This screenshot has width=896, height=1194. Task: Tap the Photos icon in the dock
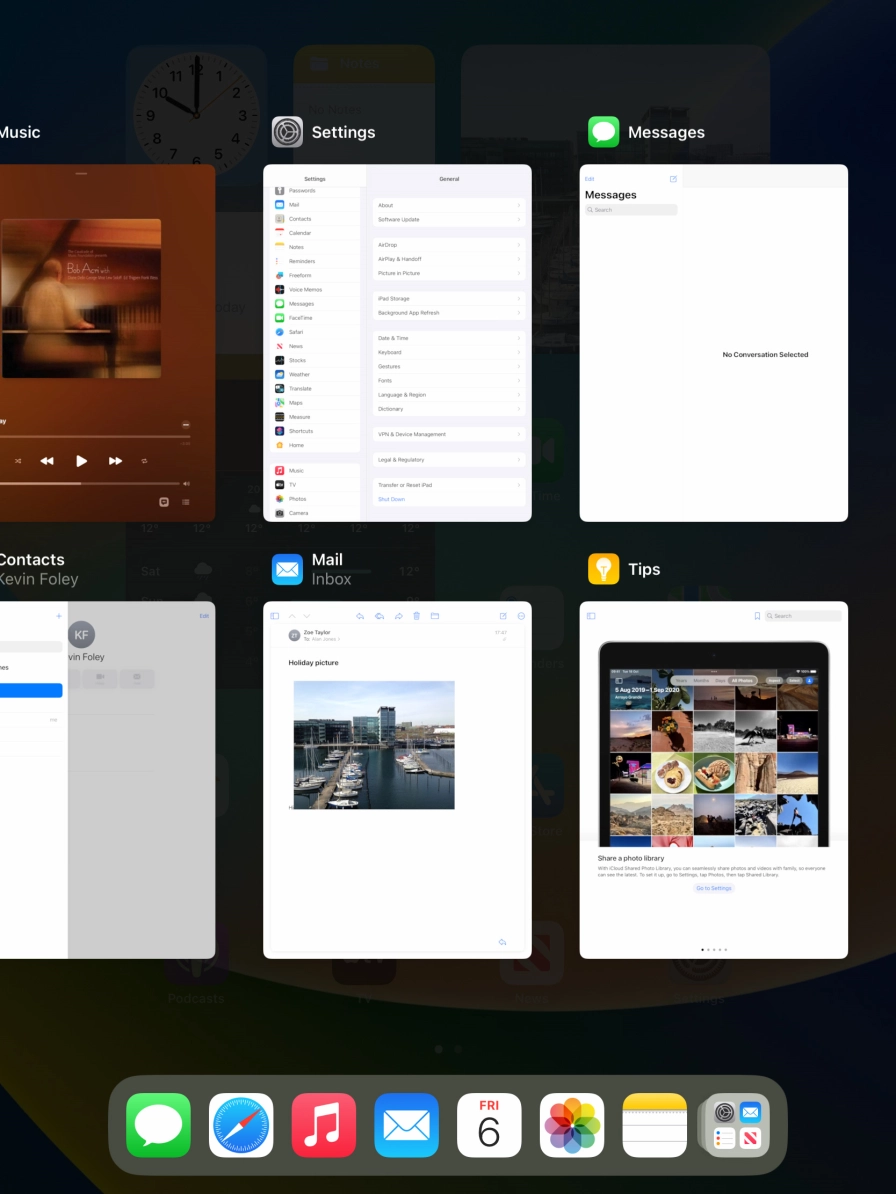[x=572, y=1125]
